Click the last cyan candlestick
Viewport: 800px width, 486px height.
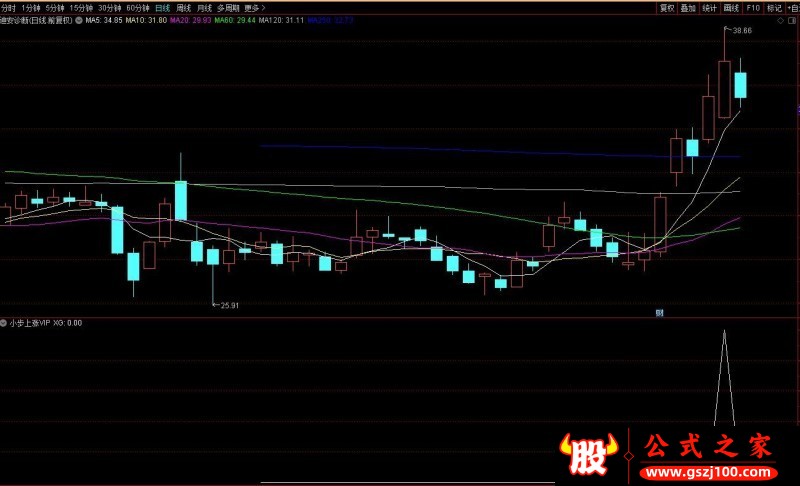point(740,85)
